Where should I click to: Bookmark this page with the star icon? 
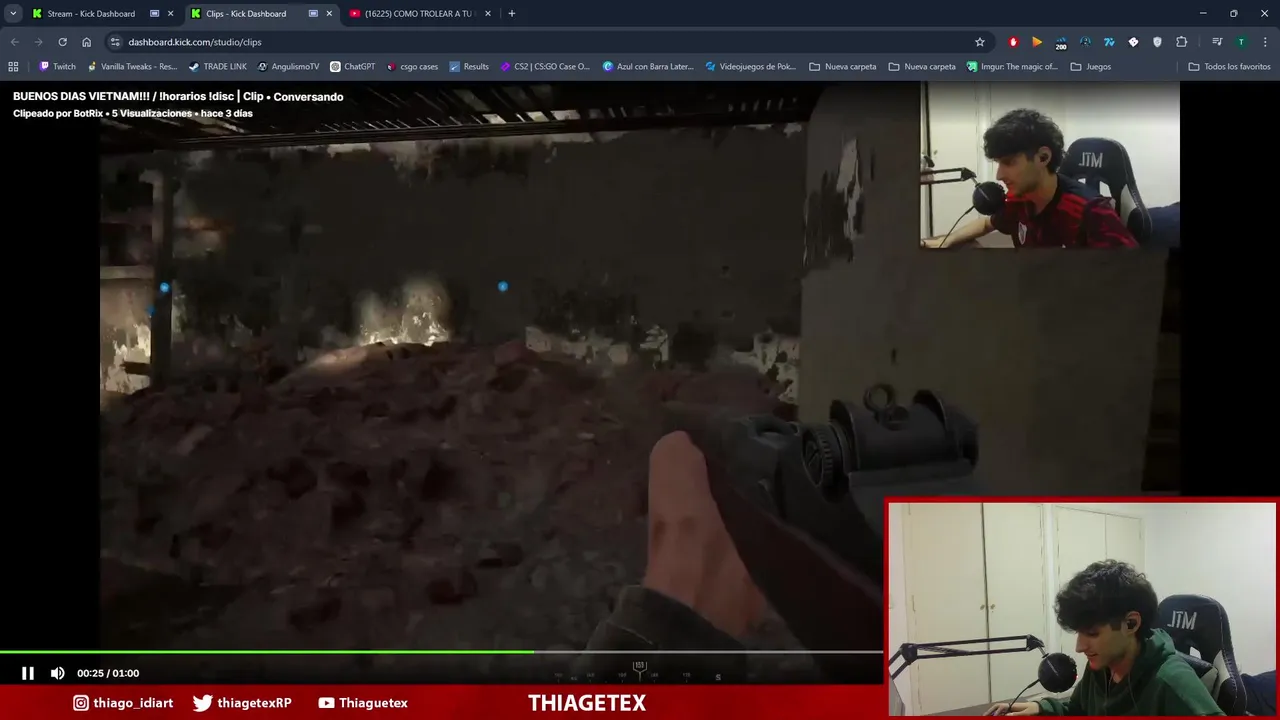980,42
